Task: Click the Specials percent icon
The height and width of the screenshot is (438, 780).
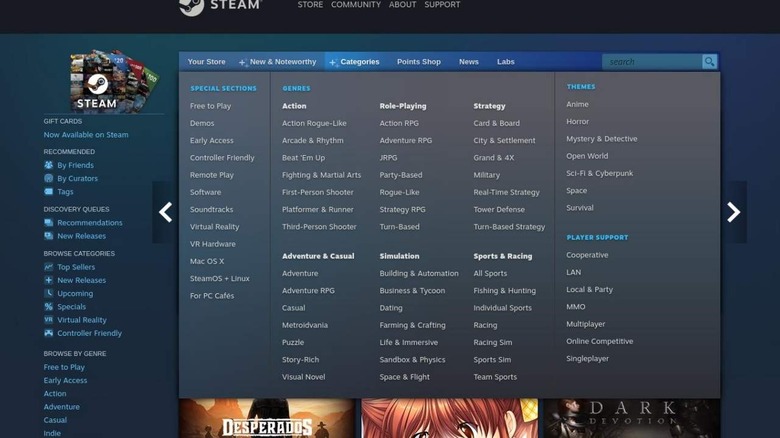Action: coord(48,307)
